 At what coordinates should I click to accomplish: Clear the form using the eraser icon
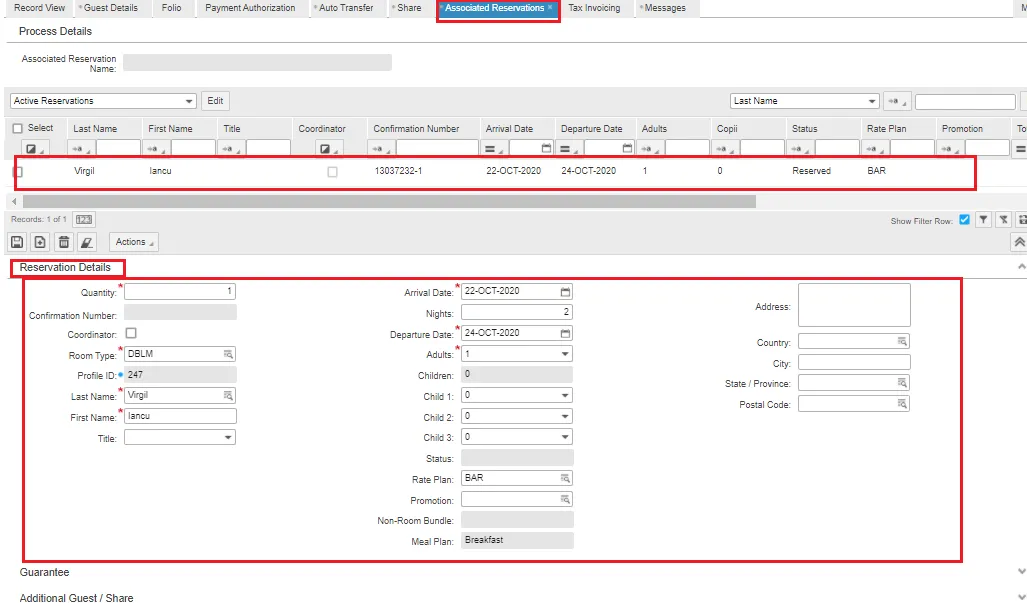click(86, 242)
